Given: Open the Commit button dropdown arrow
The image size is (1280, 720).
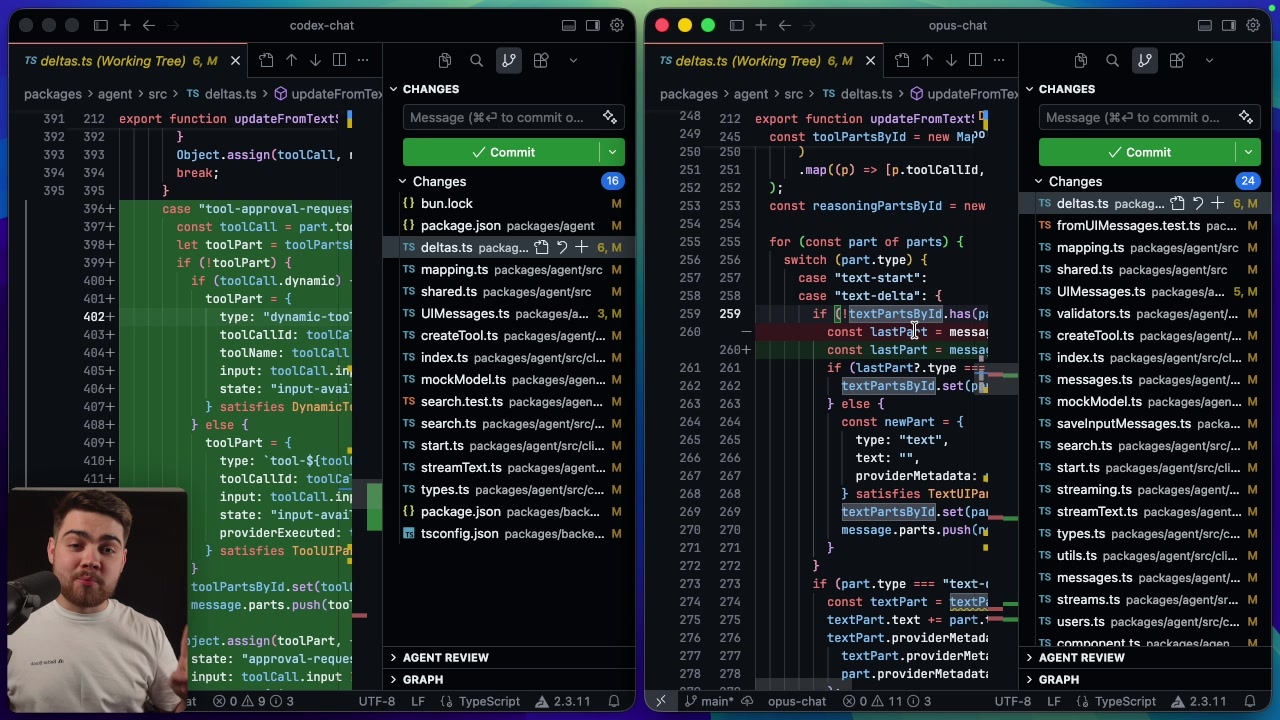Looking at the screenshot, I should [x=612, y=152].
